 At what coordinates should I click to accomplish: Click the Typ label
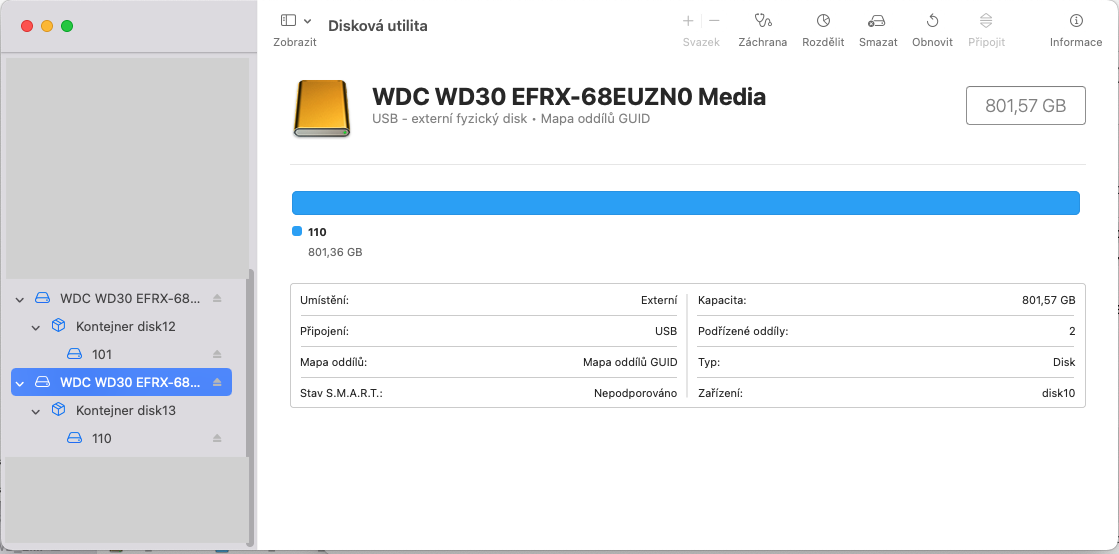tap(709, 363)
